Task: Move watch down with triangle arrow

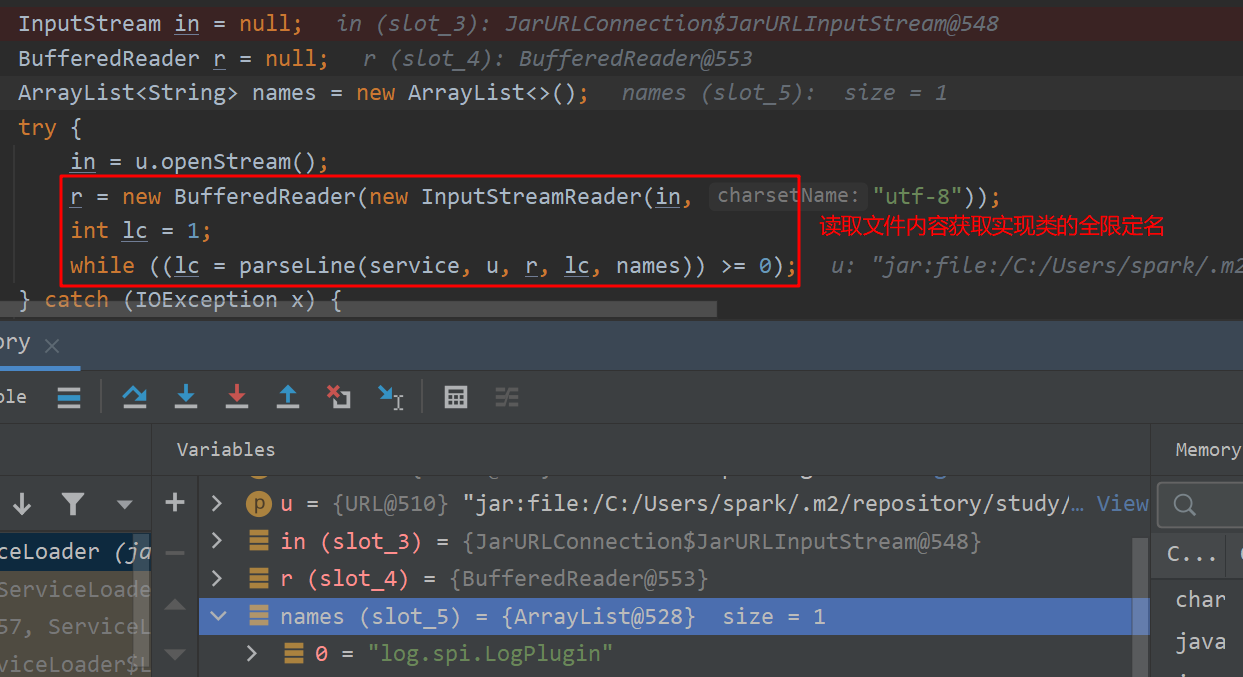Action: tap(175, 655)
